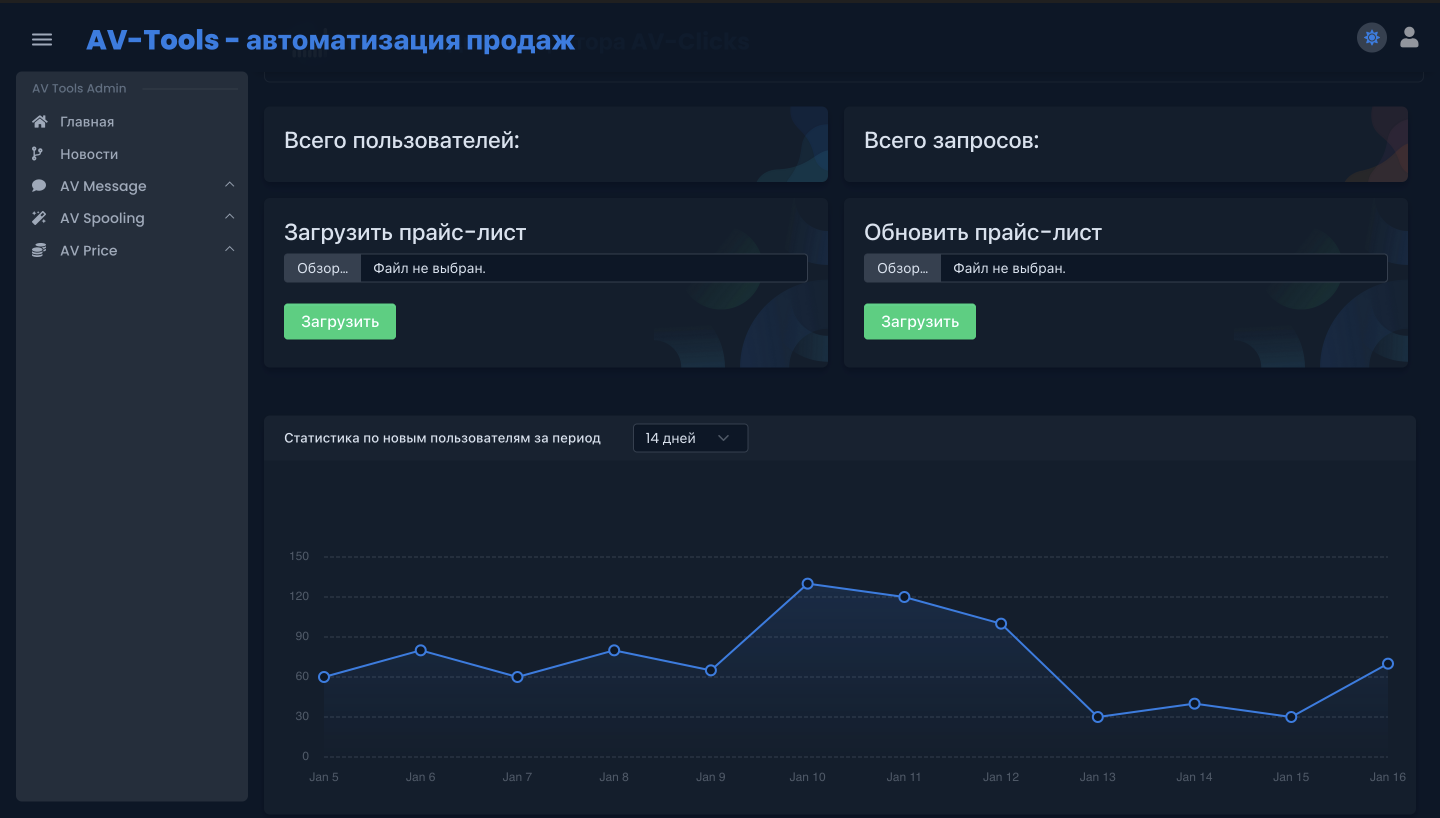Select the home icon next to Главная
Image resolution: width=1440 pixels, height=818 pixels.
point(39,121)
